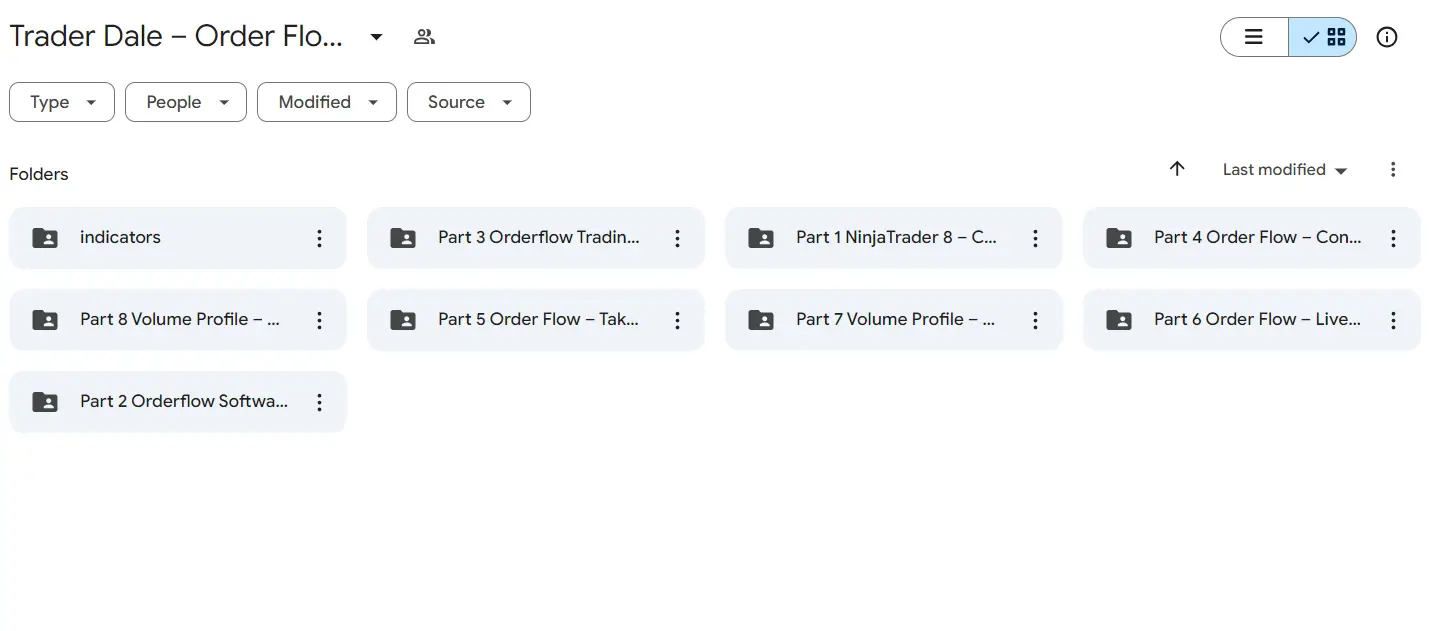The height and width of the screenshot is (631, 1429).
Task: Click the Part 1 NinjaTrader shared folder icon
Action: (x=761, y=238)
